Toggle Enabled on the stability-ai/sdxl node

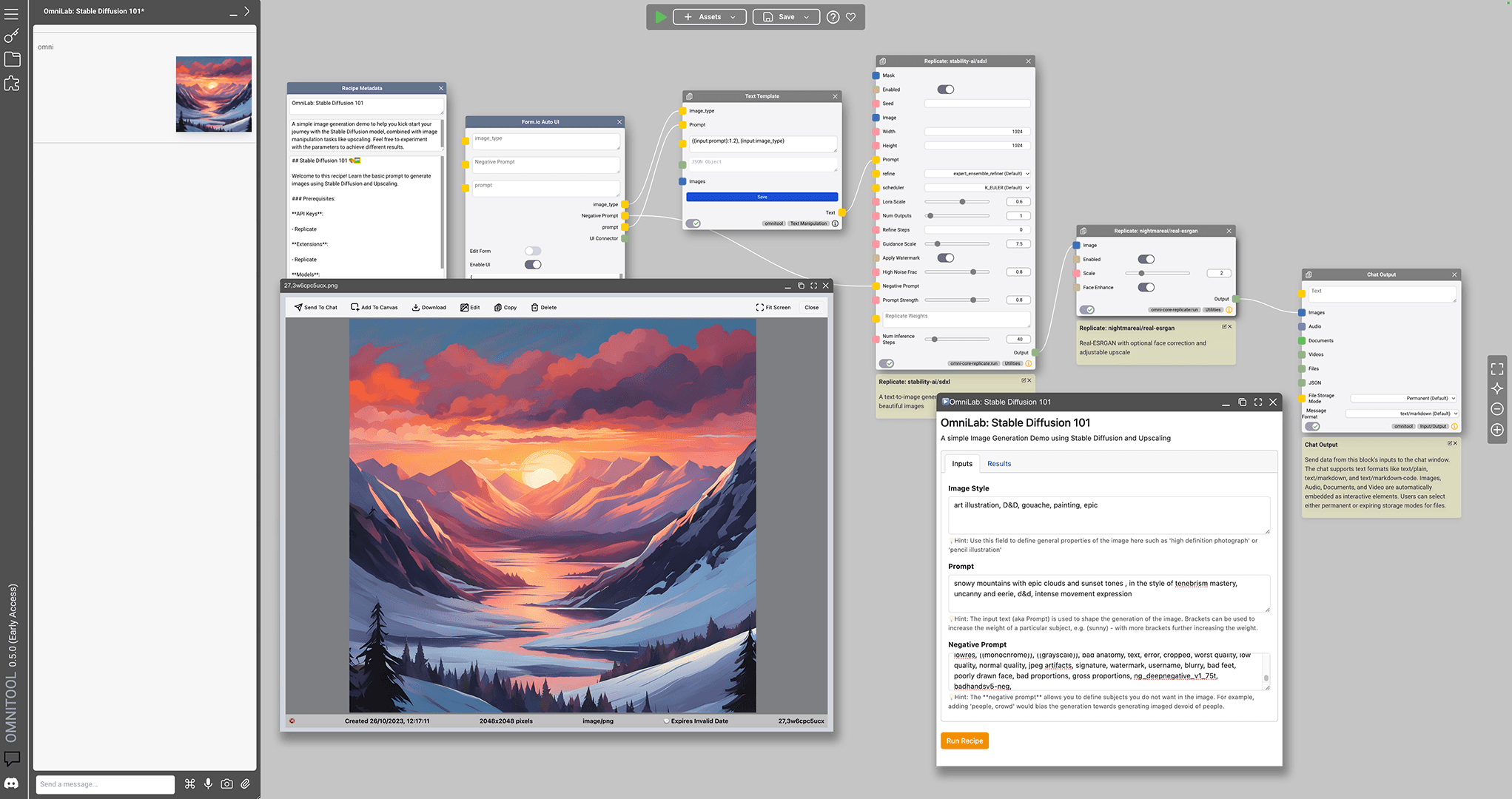point(945,89)
